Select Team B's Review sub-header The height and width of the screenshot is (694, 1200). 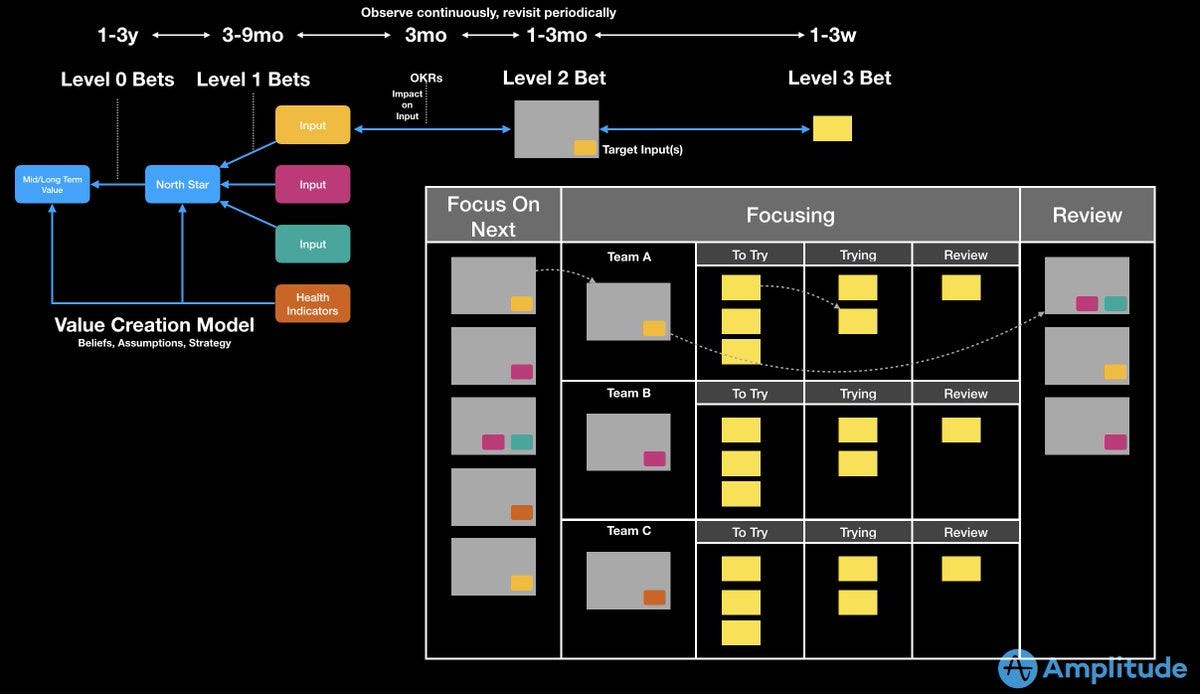(x=966, y=394)
